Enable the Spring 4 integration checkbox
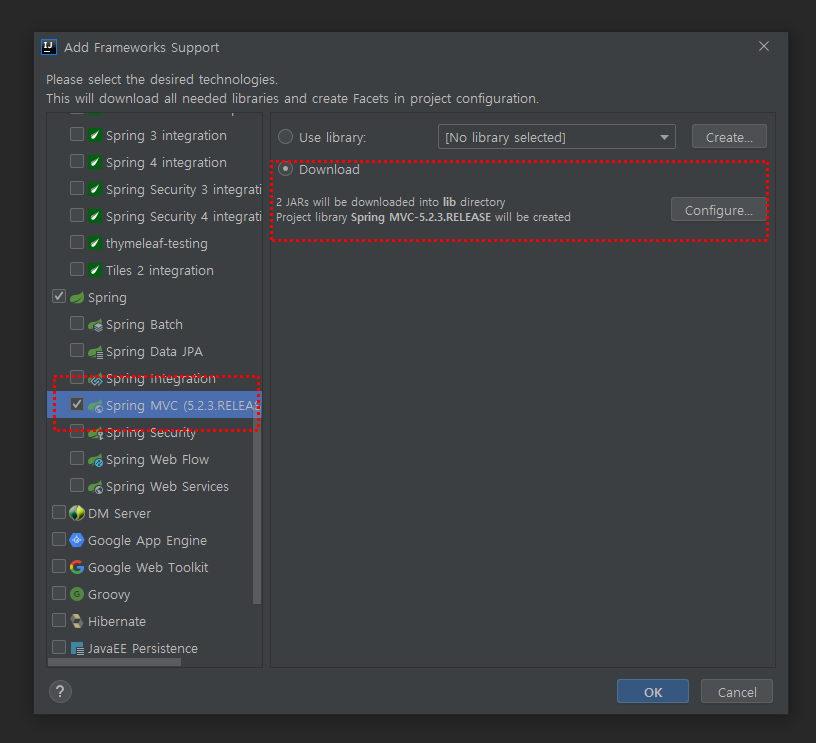Screen dimensions: 816x743 77,161
